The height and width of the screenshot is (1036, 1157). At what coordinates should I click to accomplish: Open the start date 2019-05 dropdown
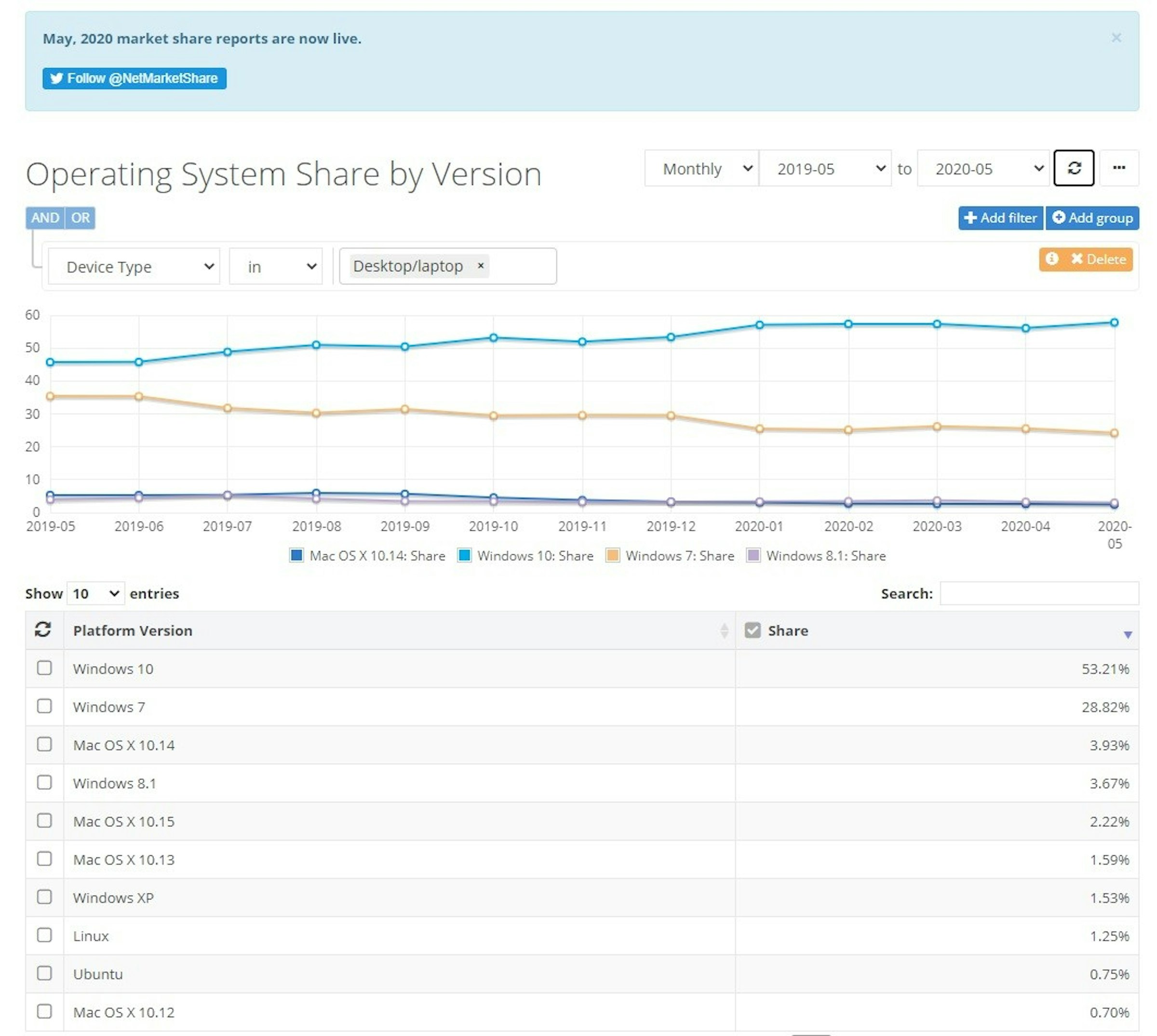[x=825, y=169]
